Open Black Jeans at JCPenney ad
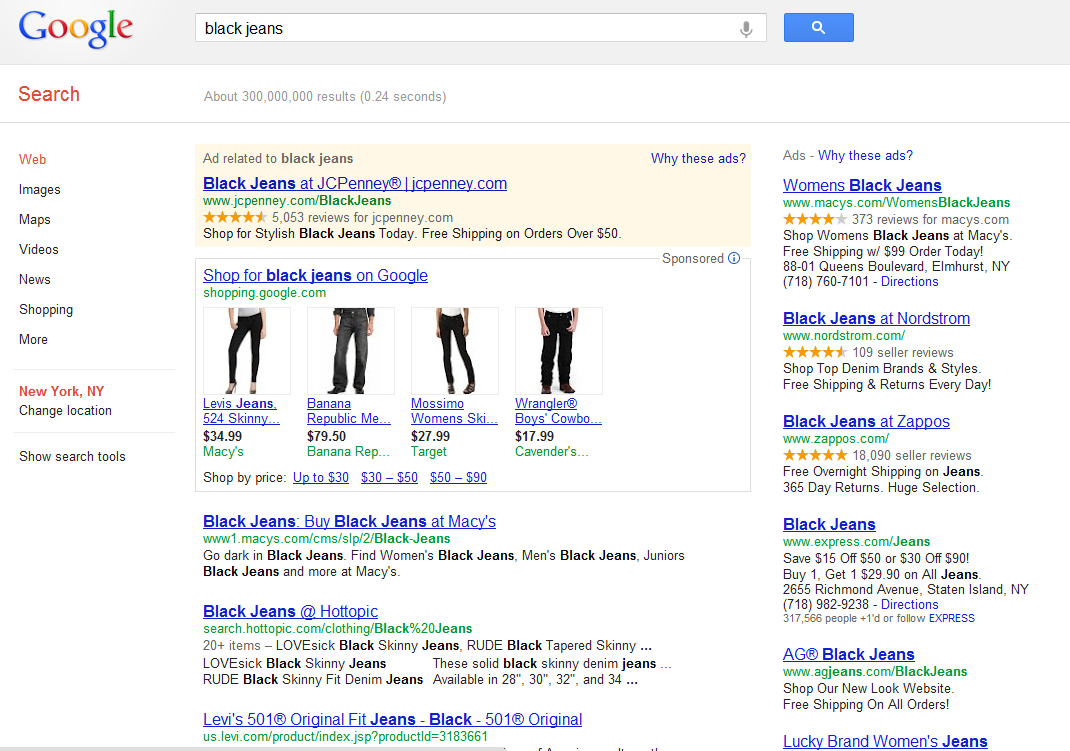1070x751 pixels. (x=355, y=183)
